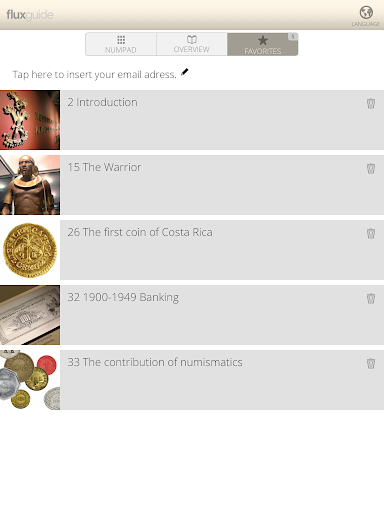Switch to the Overview tab
This screenshot has width=384, height=512.
(192, 44)
